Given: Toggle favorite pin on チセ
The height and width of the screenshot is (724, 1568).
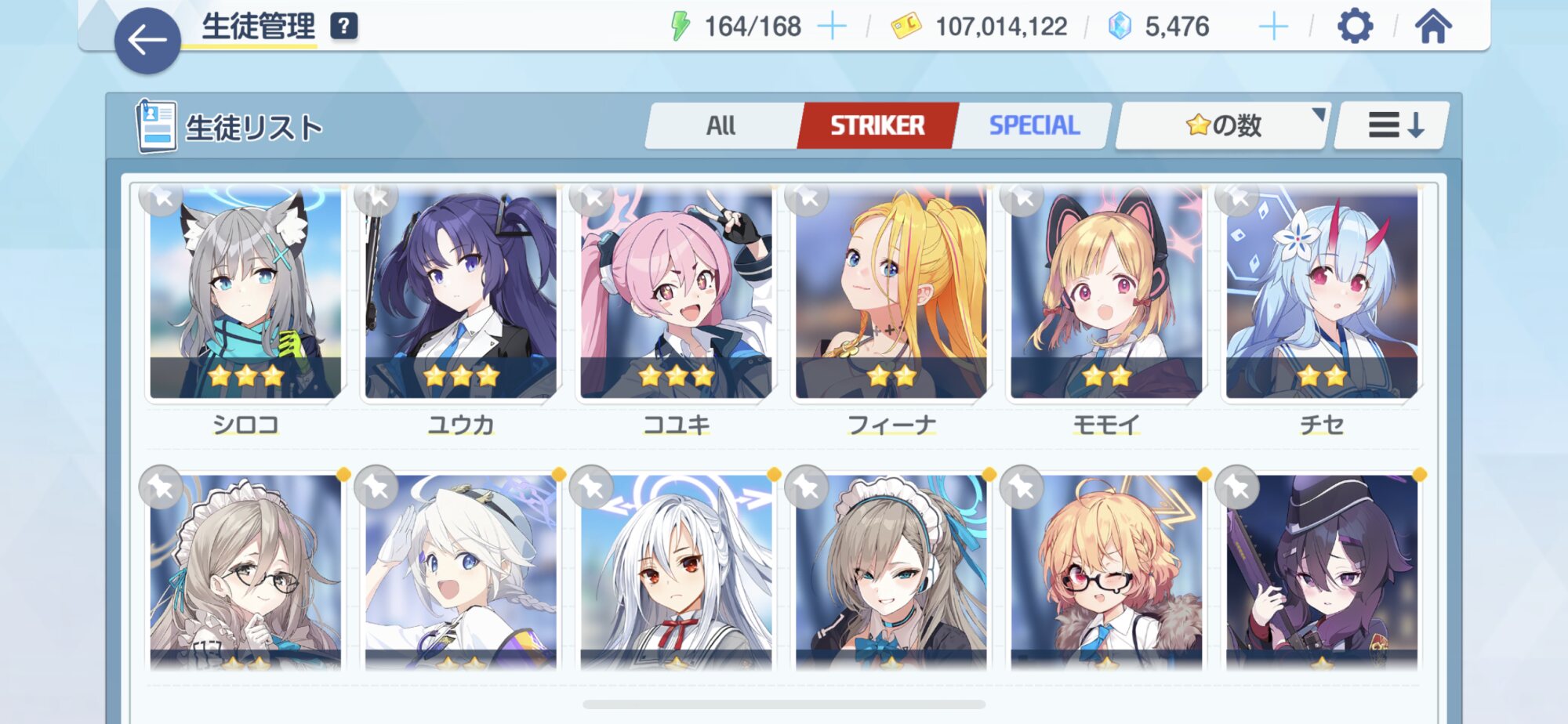Looking at the screenshot, I should [1237, 197].
